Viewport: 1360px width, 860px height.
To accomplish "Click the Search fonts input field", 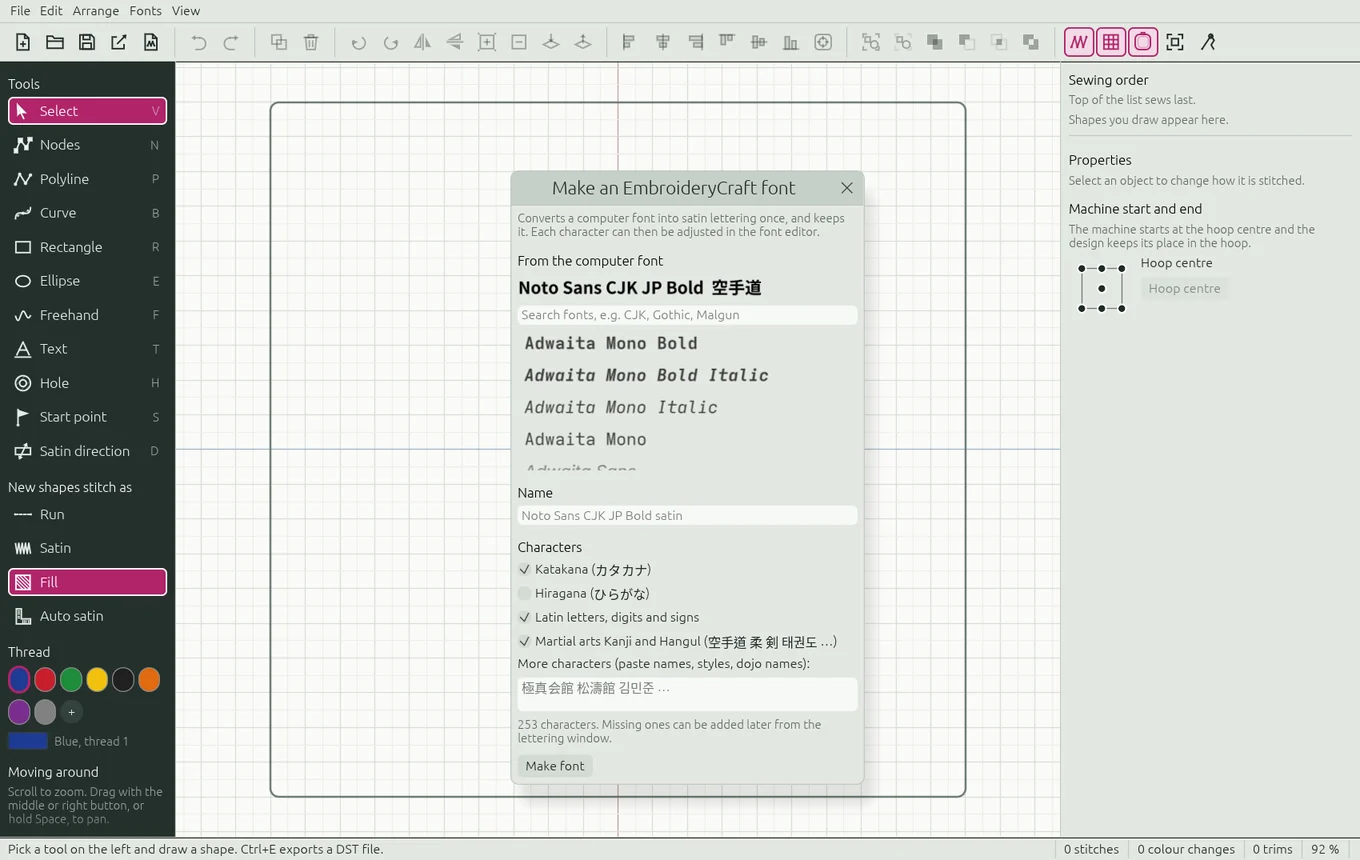I will click(687, 315).
